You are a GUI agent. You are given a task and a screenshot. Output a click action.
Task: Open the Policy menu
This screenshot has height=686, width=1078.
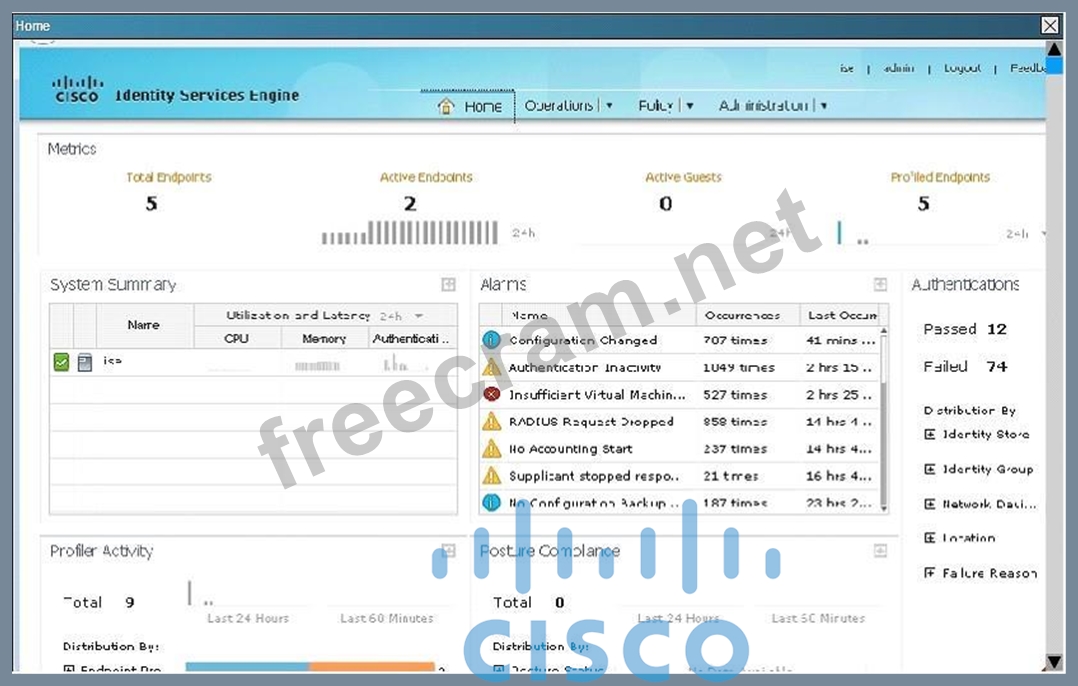(665, 105)
